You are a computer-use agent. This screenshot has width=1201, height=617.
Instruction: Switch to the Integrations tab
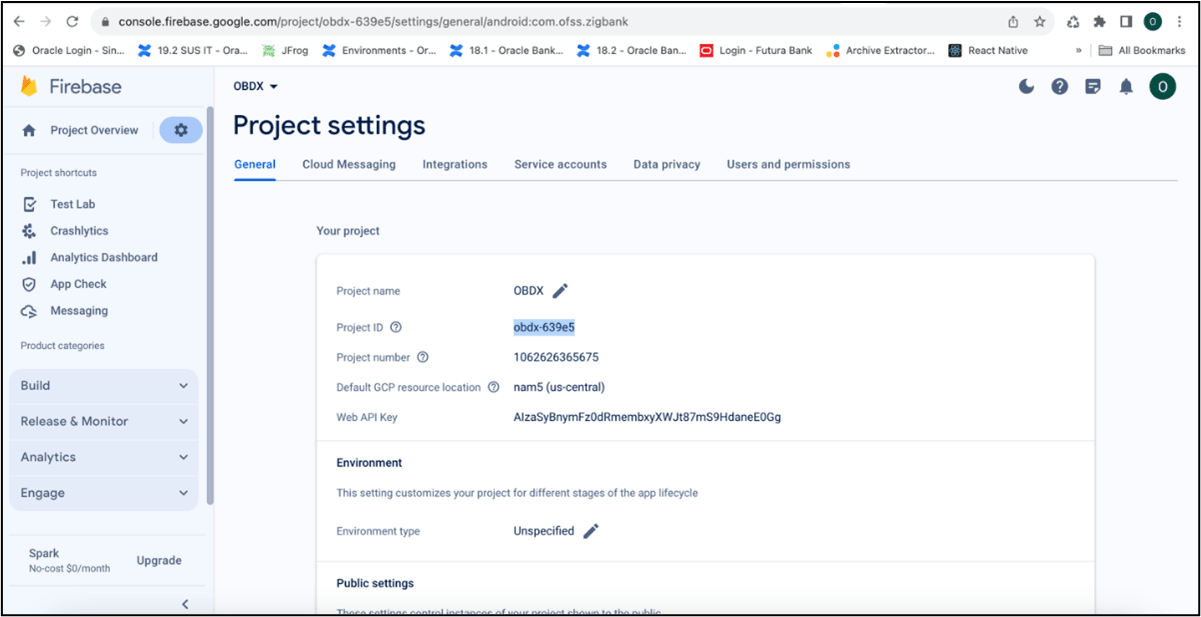pyautogui.click(x=455, y=164)
